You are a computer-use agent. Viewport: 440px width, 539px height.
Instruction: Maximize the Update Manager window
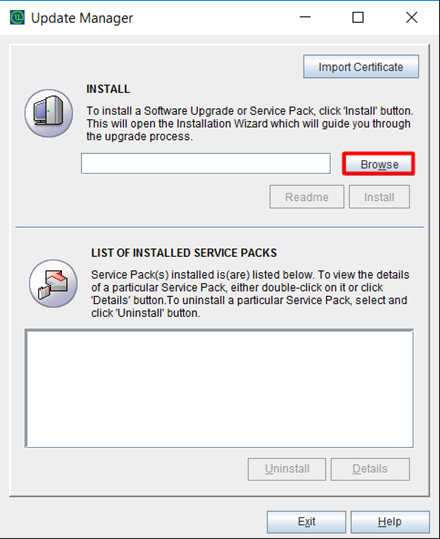point(358,17)
